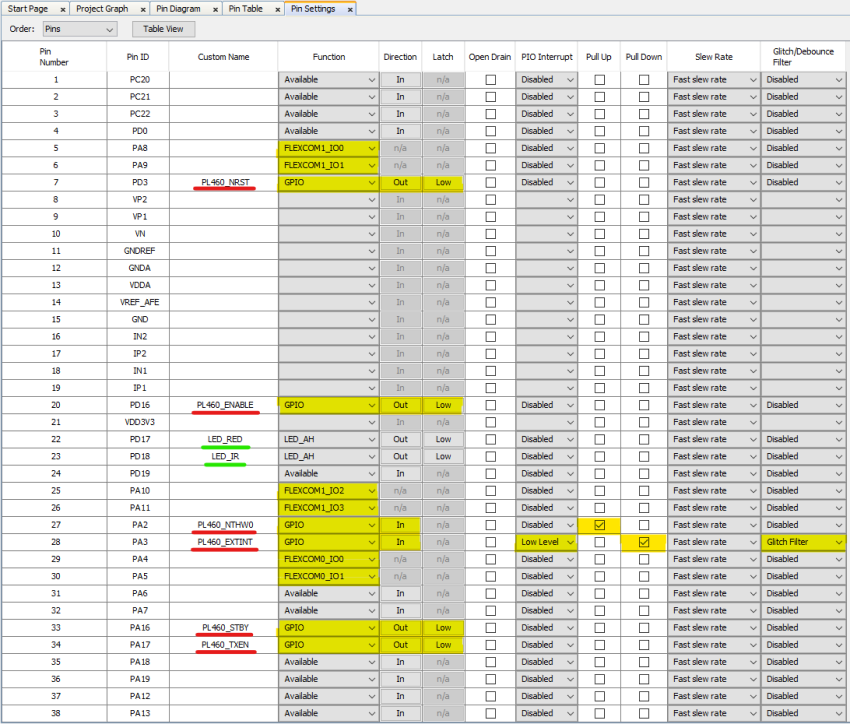This screenshot has width=850, height=724.
Task: Close the Start Page tab
Action: (63, 10)
